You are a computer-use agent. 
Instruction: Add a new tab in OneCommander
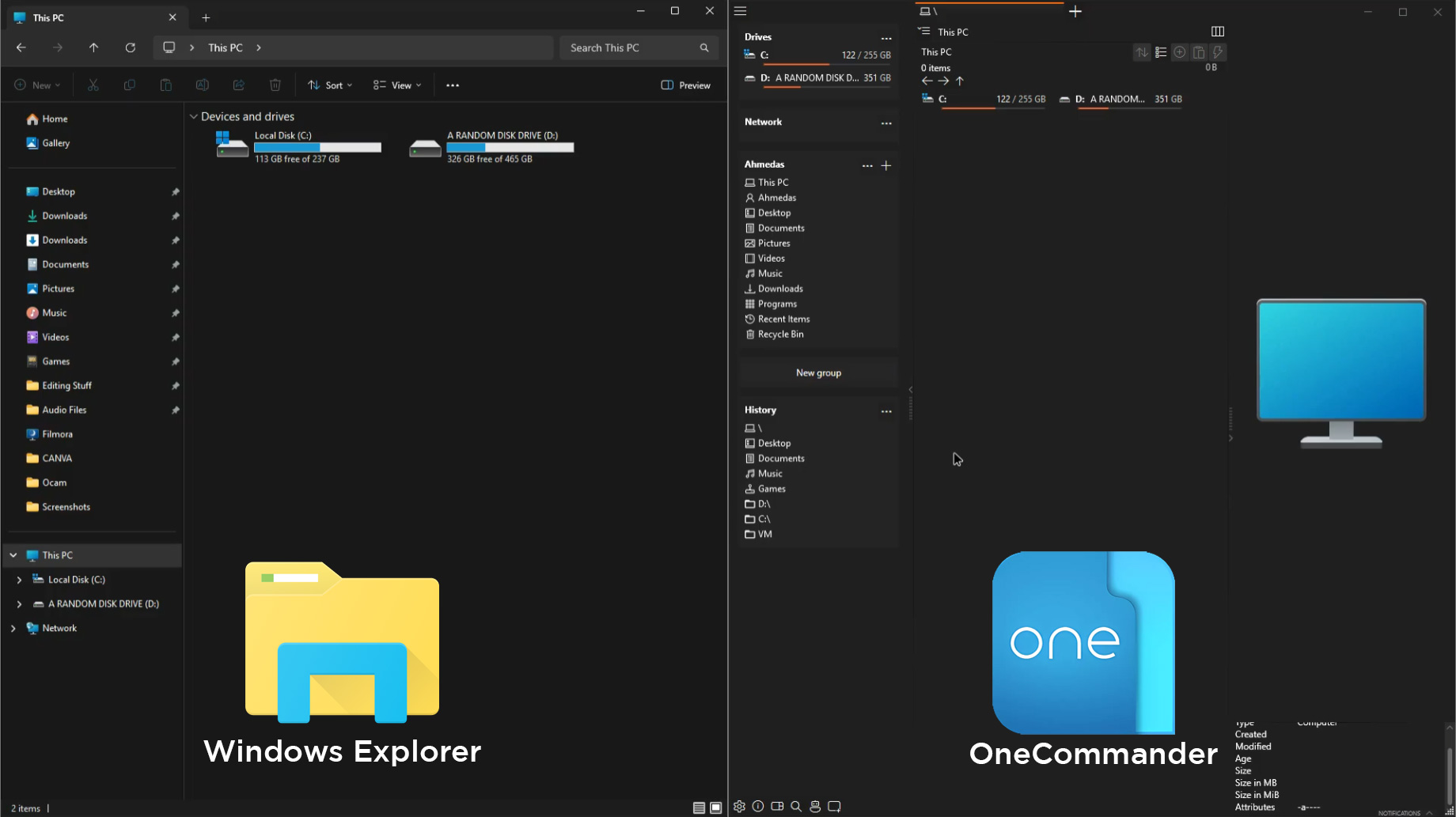1075,11
